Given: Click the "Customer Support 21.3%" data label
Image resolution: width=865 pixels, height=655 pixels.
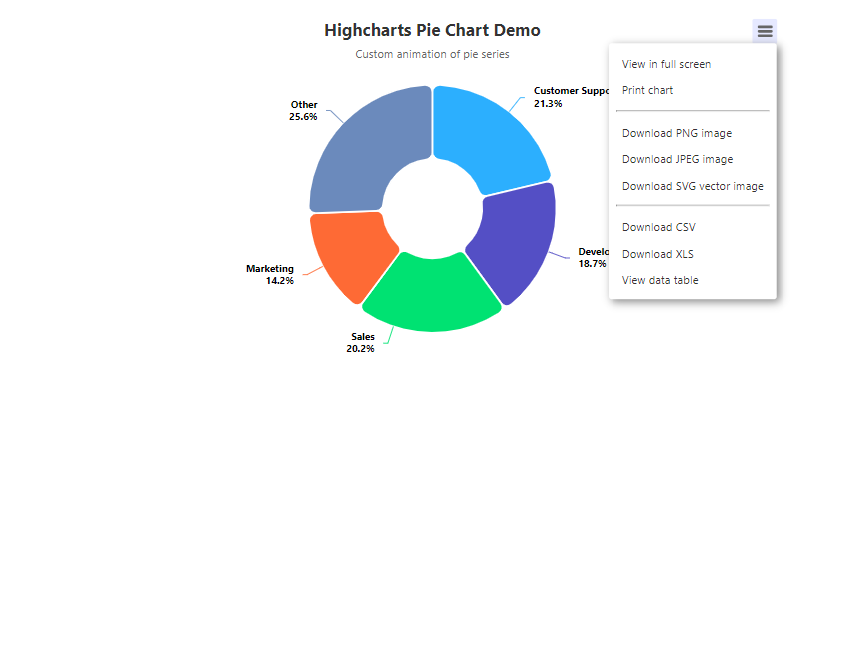Looking at the screenshot, I should 571,97.
